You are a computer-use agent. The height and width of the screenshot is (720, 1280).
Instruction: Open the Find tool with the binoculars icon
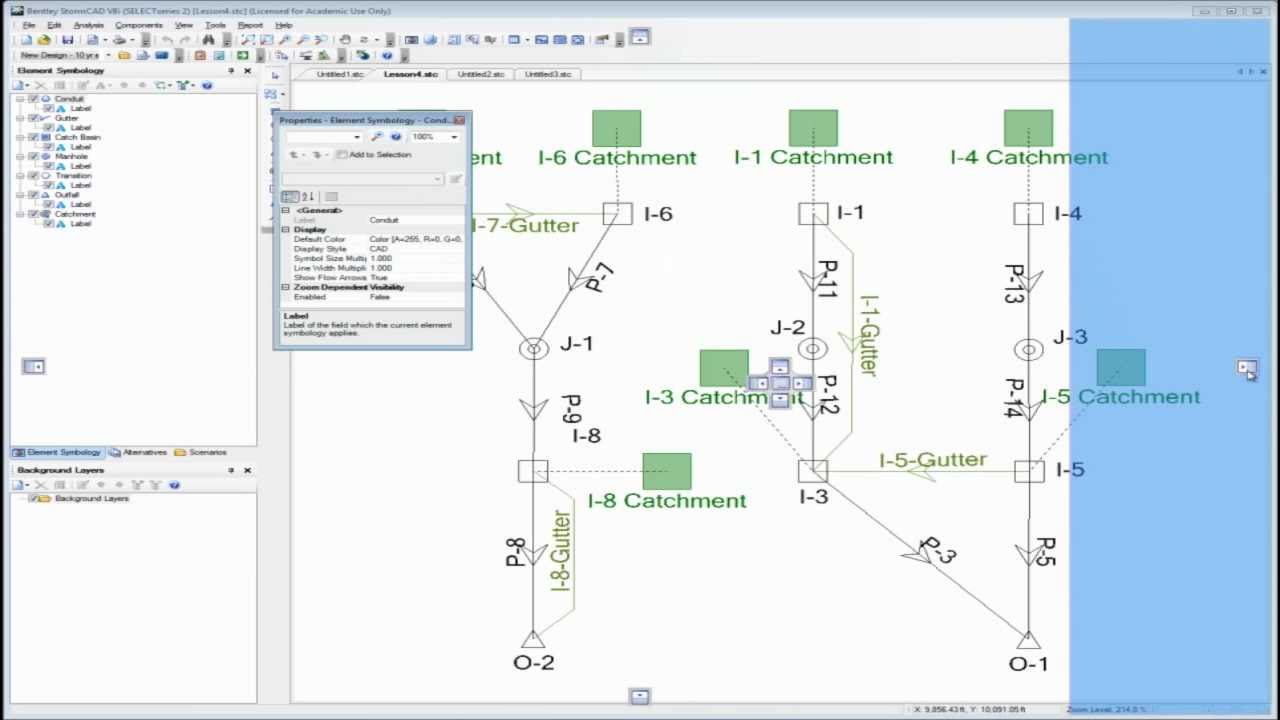(x=209, y=40)
